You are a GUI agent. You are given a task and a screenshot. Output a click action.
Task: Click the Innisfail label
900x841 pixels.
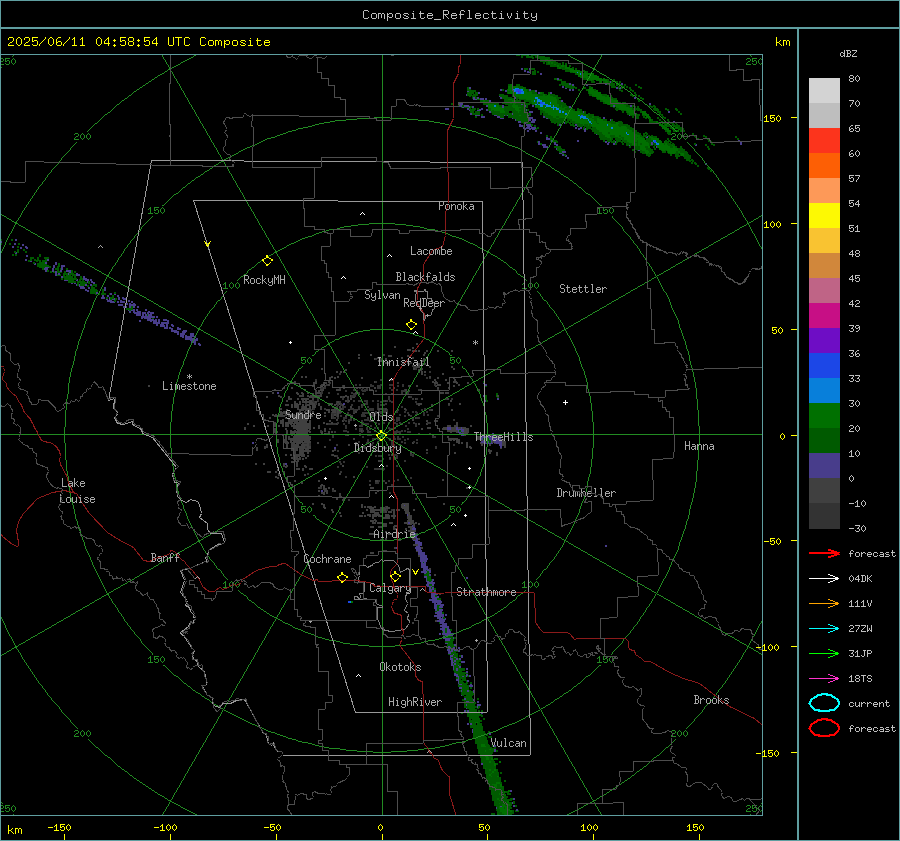tap(404, 362)
